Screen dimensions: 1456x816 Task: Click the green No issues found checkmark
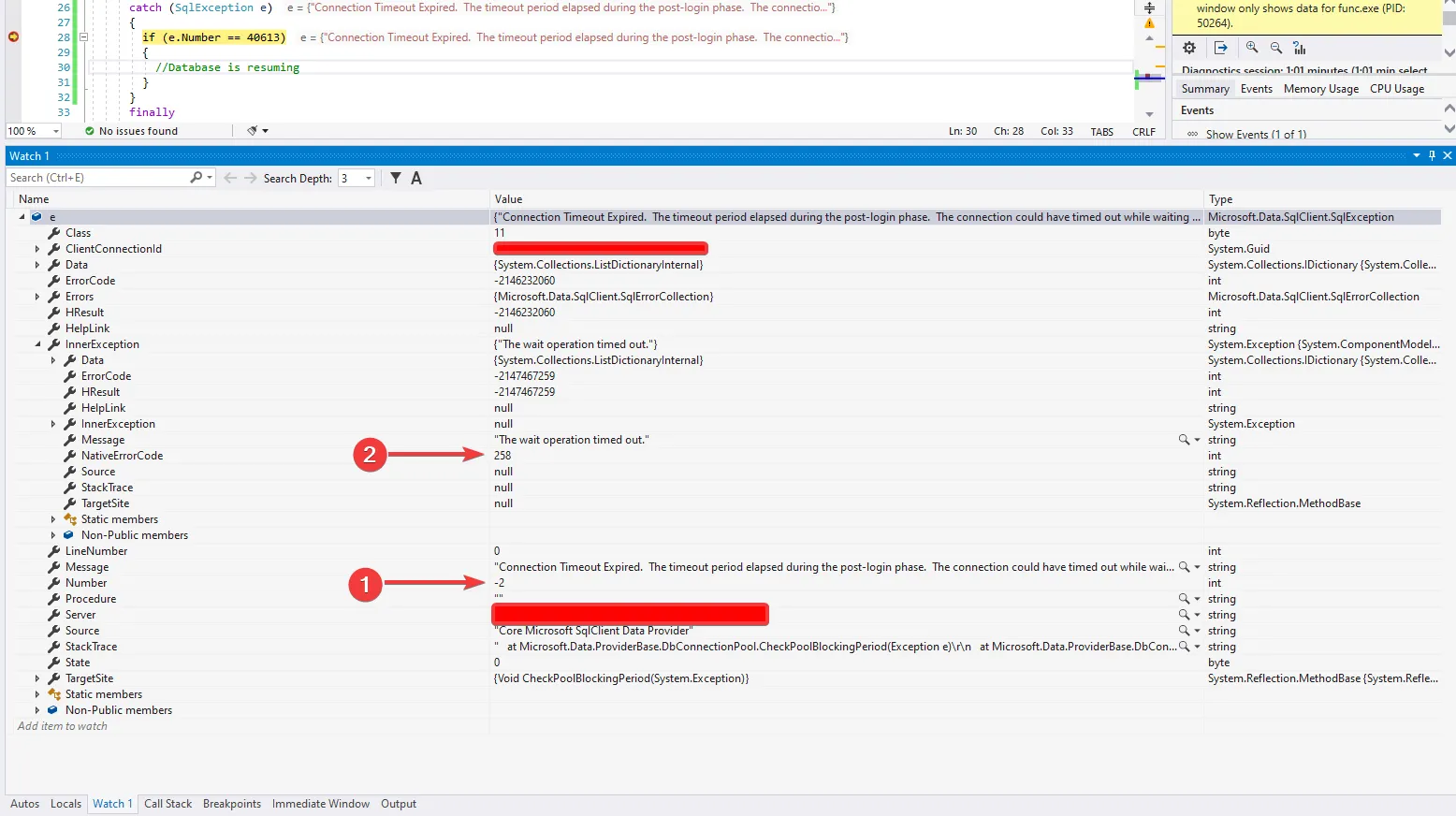tap(90, 131)
